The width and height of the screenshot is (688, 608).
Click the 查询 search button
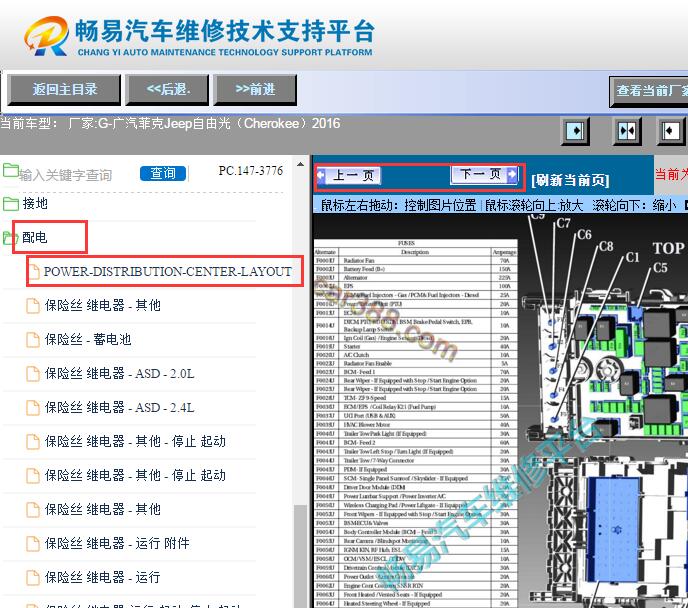click(163, 173)
